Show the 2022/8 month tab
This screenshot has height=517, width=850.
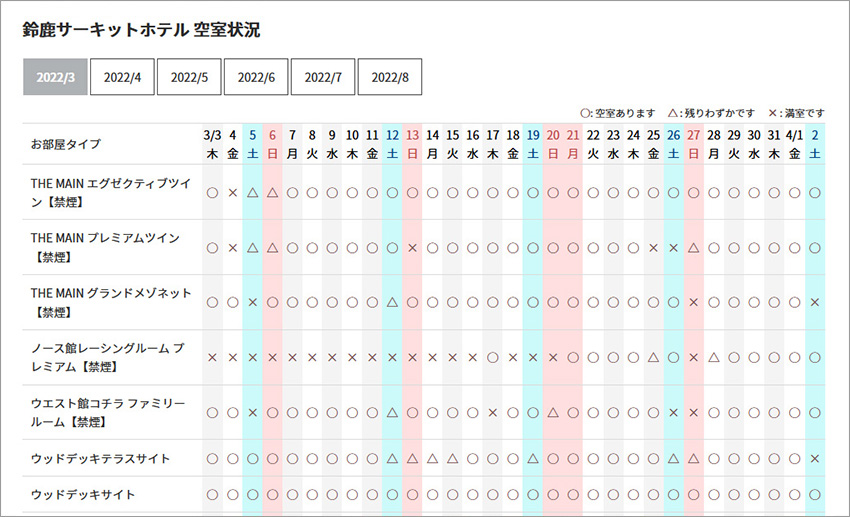[x=390, y=77]
